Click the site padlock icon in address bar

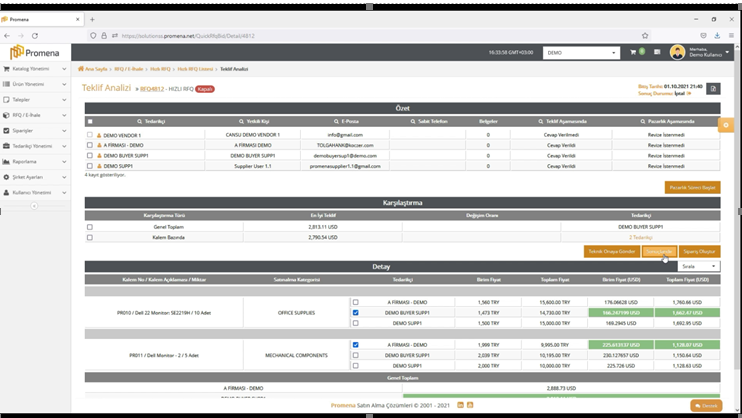coord(104,36)
